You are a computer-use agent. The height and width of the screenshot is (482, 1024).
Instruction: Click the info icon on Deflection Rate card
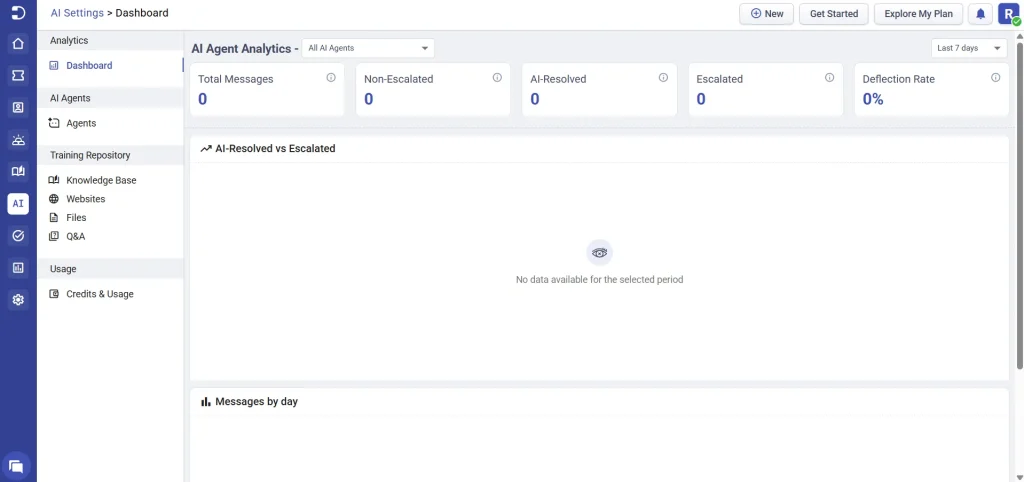click(995, 78)
